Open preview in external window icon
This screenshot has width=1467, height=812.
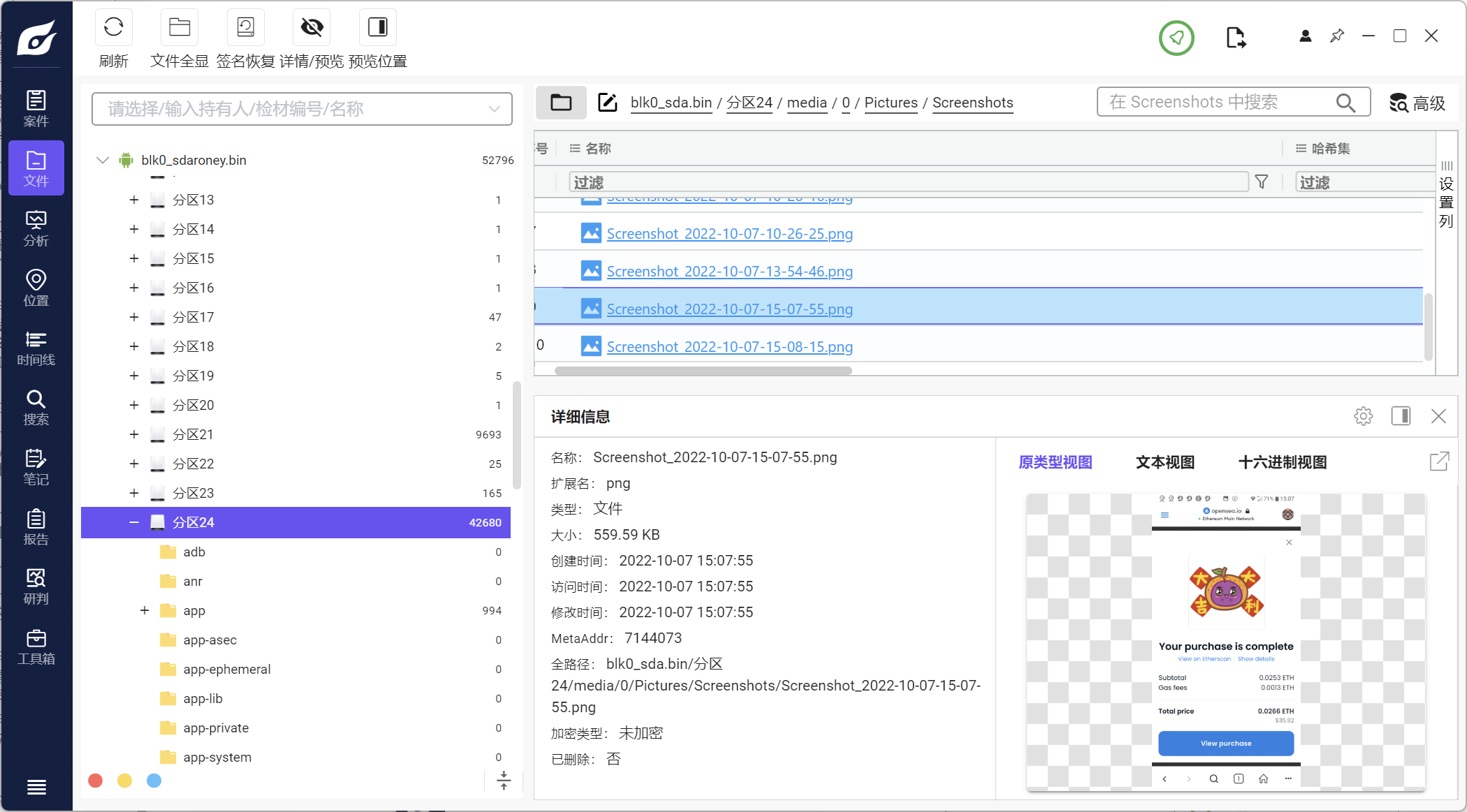point(1440,462)
